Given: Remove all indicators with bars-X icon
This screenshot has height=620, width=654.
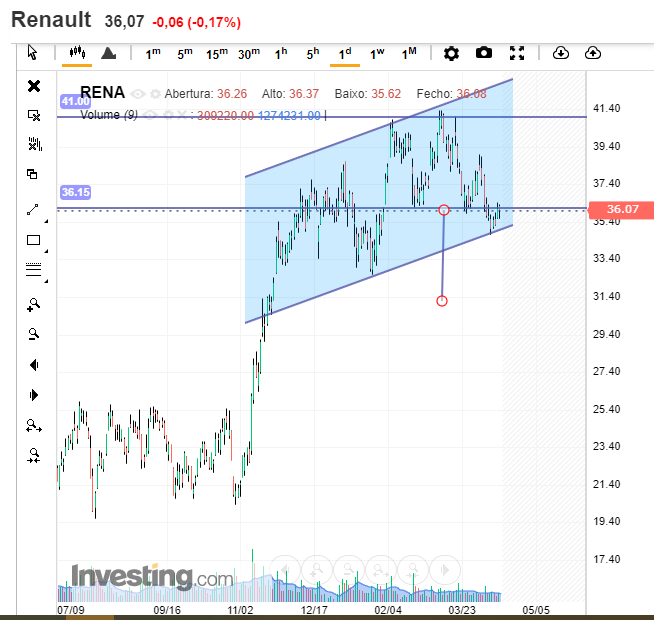Looking at the screenshot, I should [35, 144].
